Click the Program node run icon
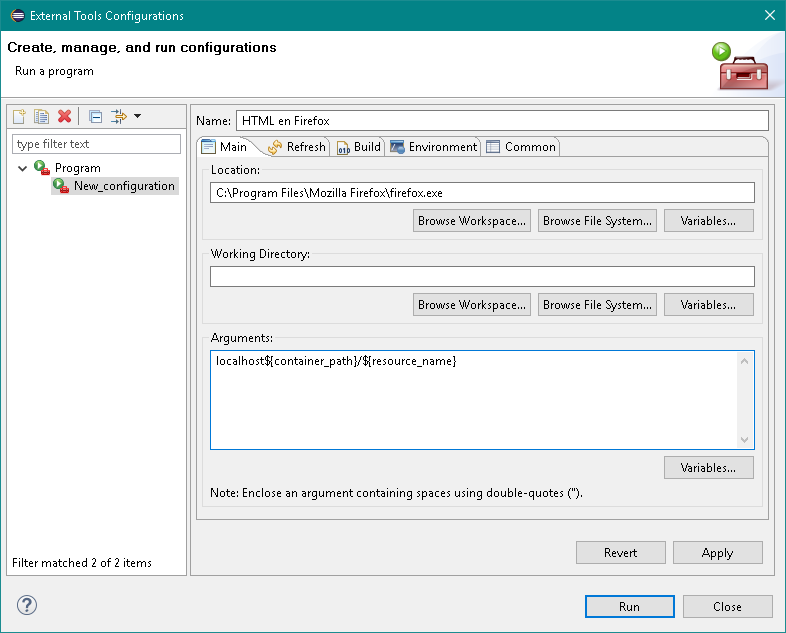 pos(42,167)
